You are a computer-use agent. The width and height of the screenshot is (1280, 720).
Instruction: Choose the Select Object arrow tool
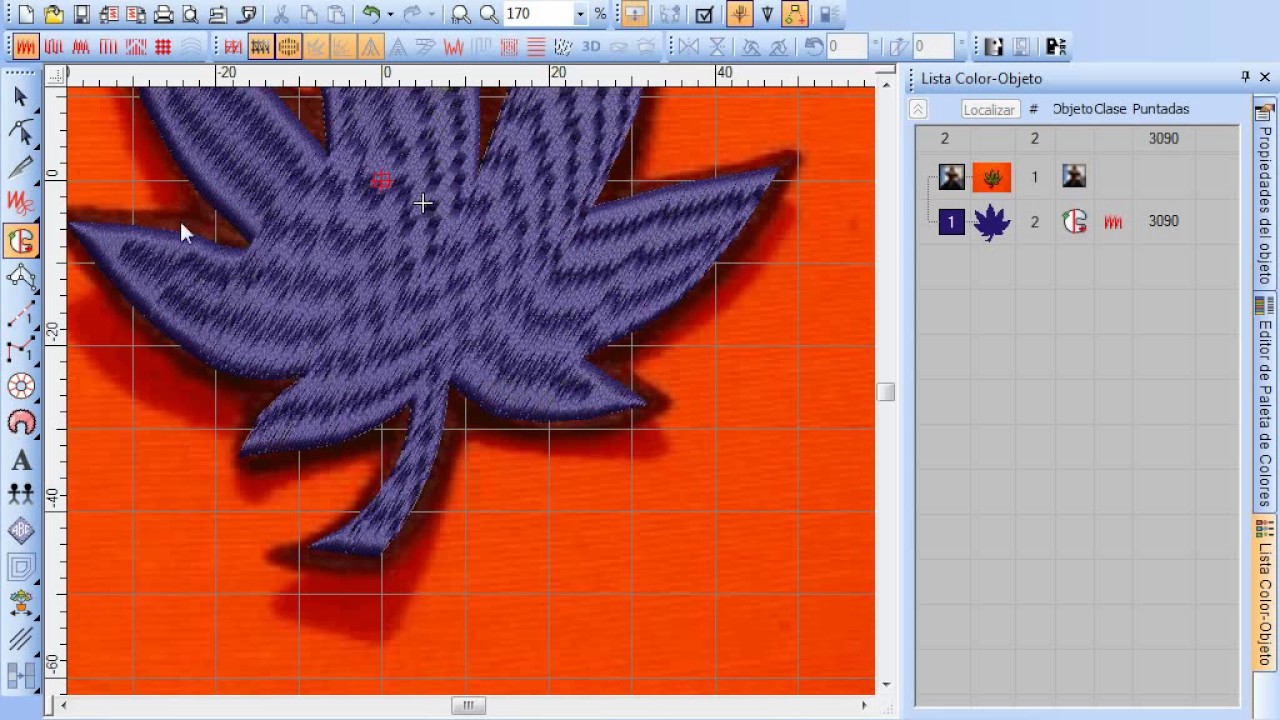coord(21,96)
